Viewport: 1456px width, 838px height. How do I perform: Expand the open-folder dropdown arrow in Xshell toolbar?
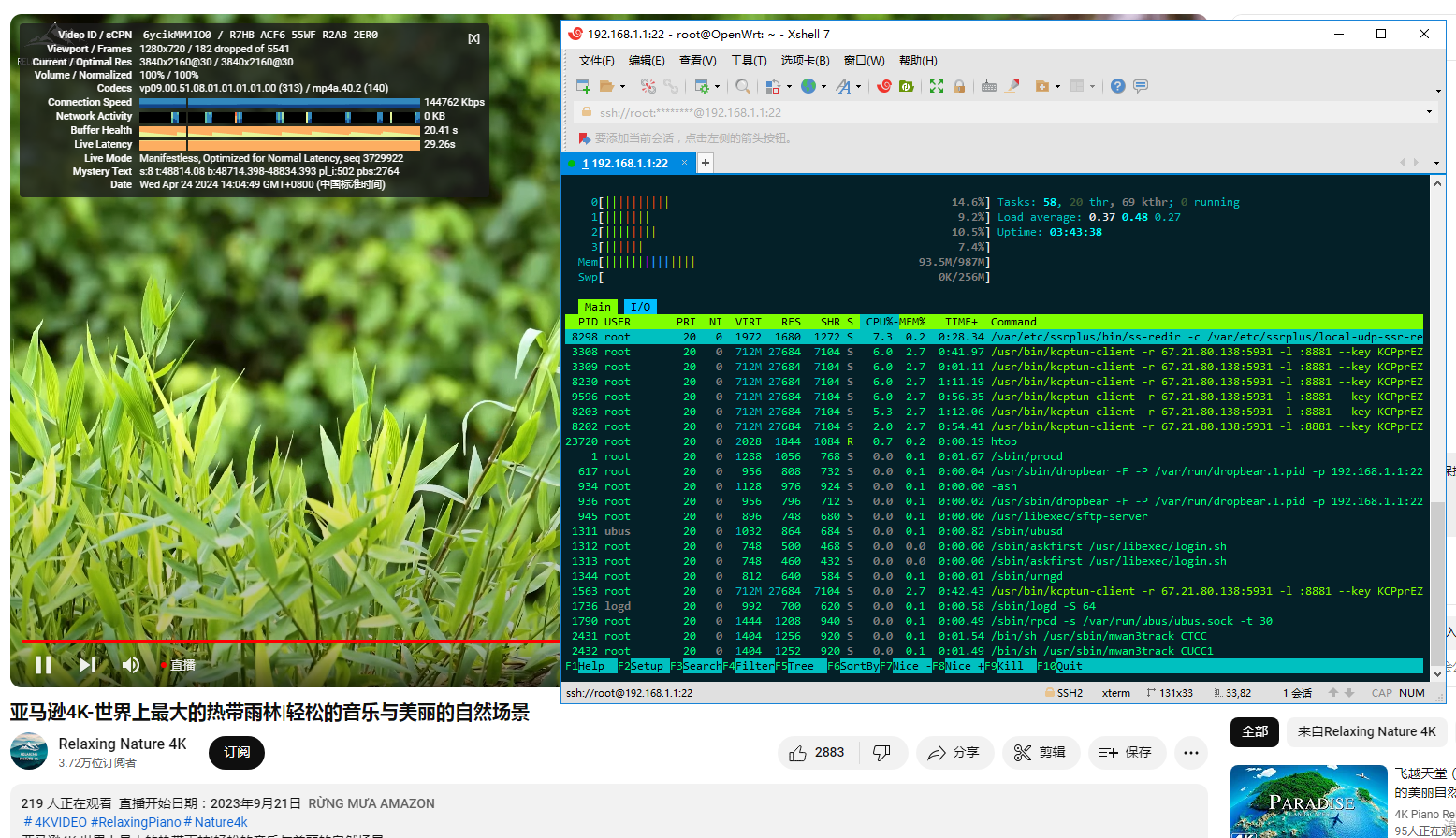tap(622, 87)
